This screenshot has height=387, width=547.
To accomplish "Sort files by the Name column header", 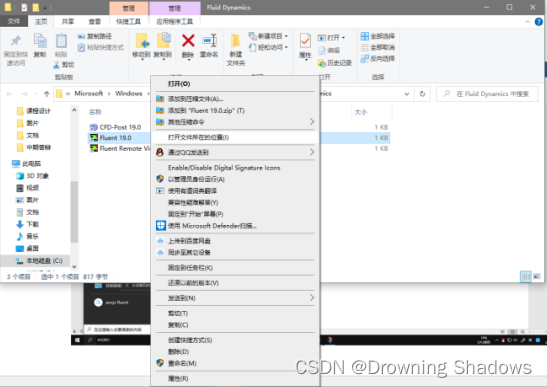I will (95, 112).
